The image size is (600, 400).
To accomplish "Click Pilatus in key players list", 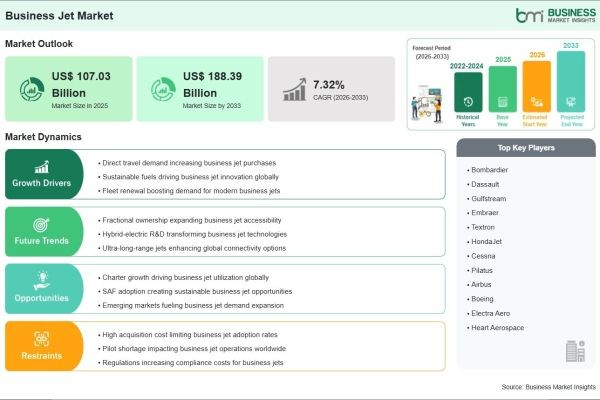I will click(482, 270).
